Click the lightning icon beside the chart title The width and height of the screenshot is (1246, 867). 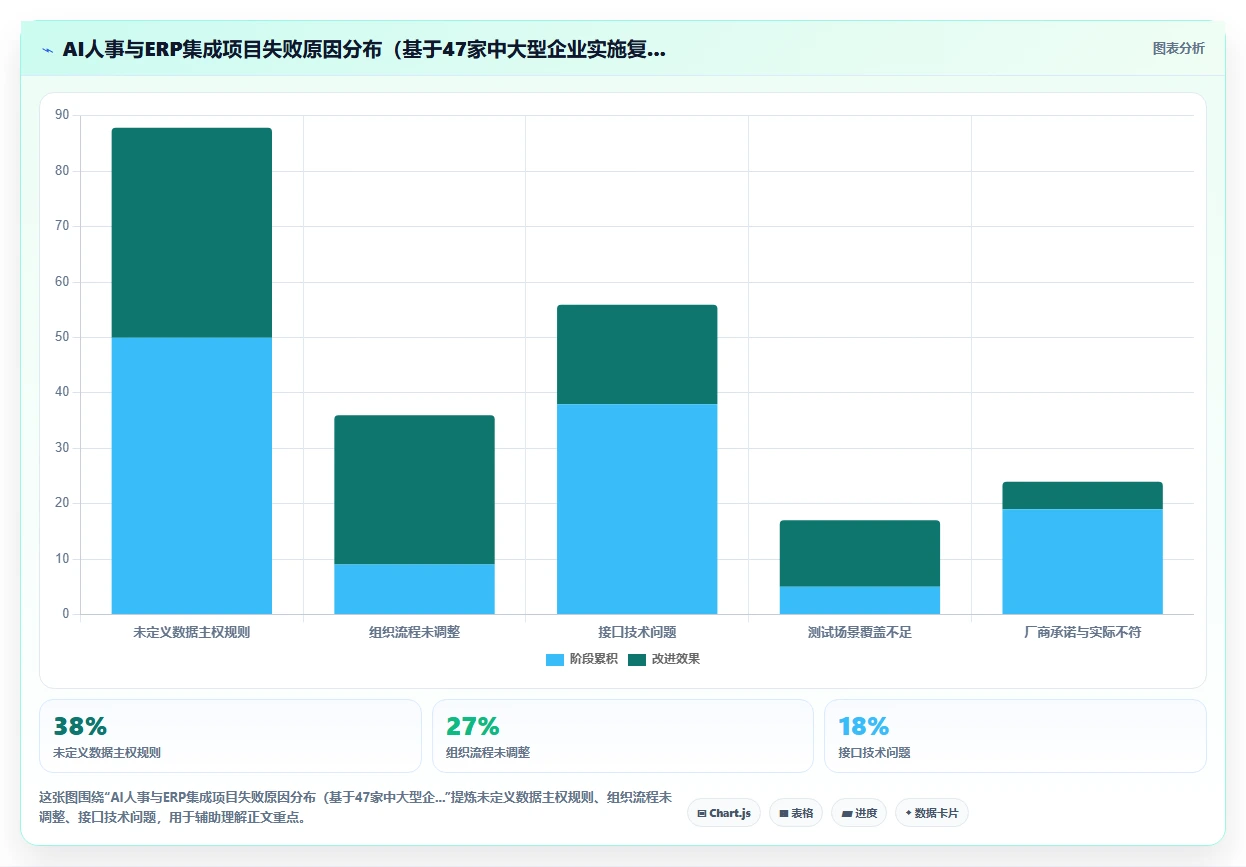[48, 49]
